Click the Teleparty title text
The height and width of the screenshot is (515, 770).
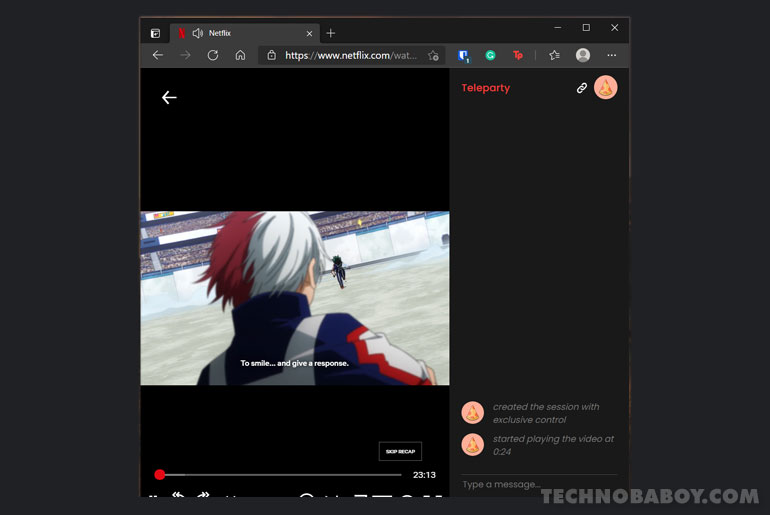486,88
